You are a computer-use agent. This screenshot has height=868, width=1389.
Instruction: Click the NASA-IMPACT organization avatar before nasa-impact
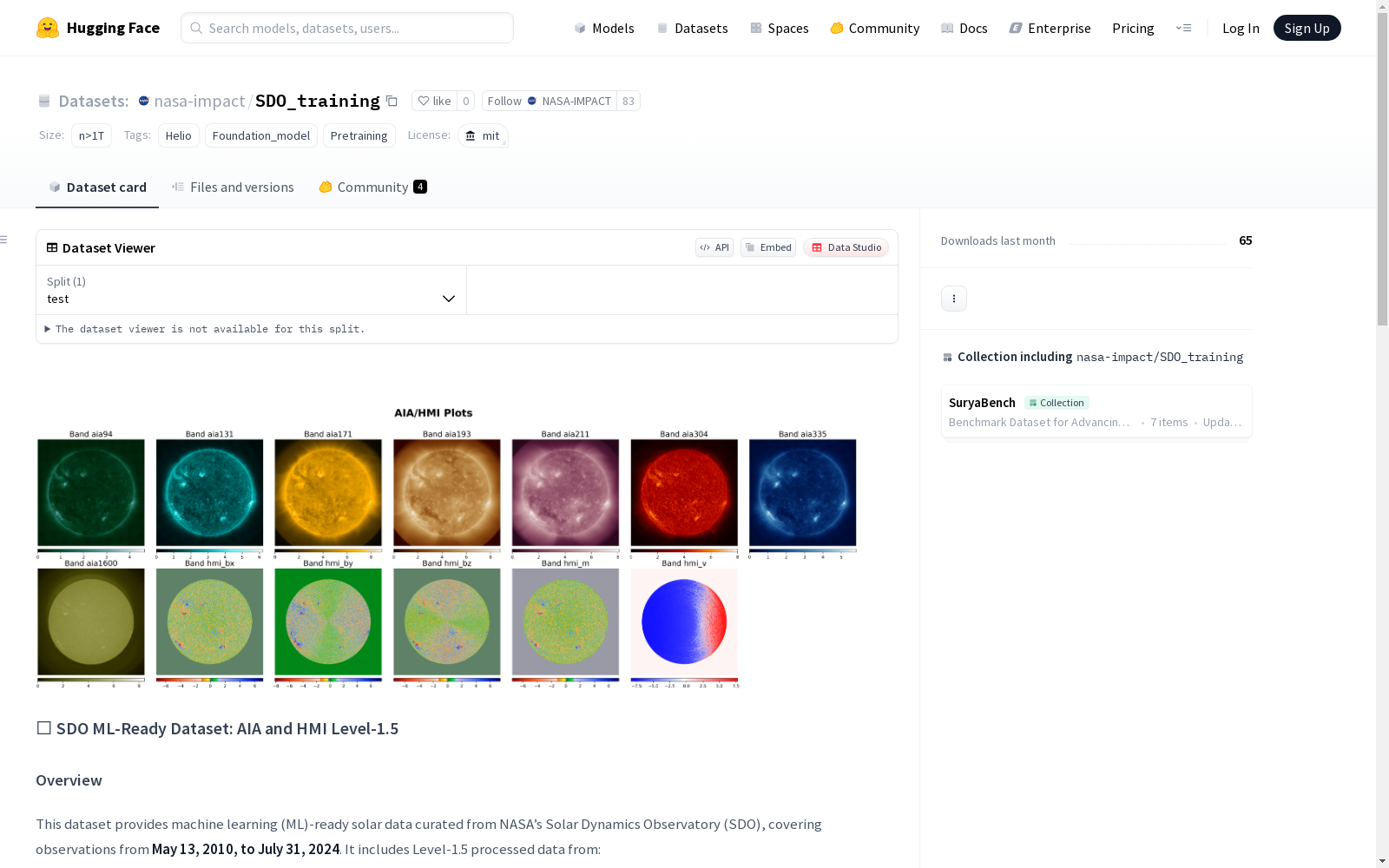144,101
